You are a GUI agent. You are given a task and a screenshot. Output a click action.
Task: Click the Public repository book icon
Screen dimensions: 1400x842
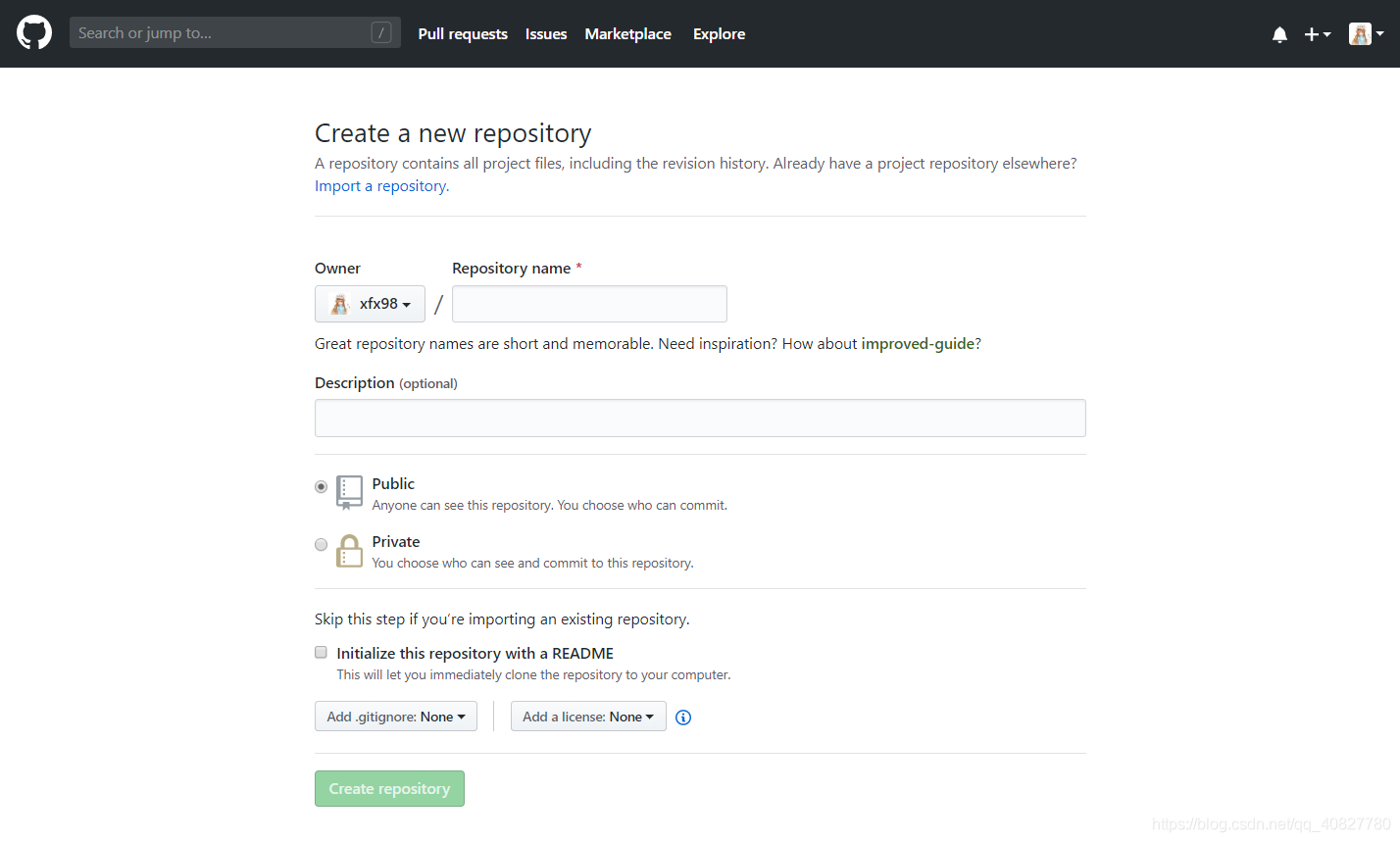point(349,492)
